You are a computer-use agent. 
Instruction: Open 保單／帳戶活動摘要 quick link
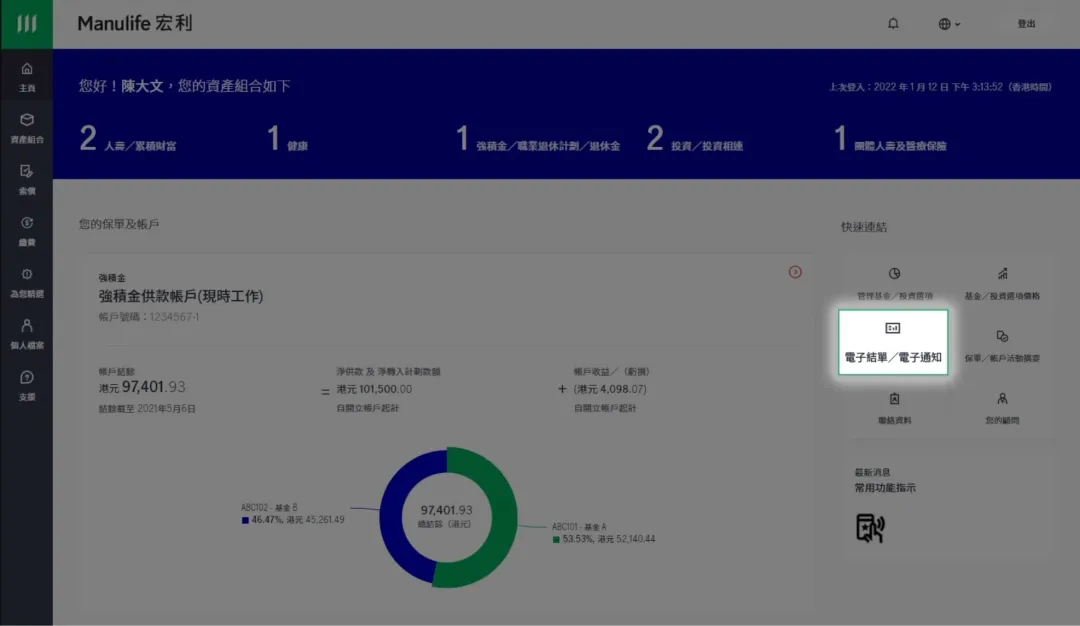click(x=1001, y=345)
